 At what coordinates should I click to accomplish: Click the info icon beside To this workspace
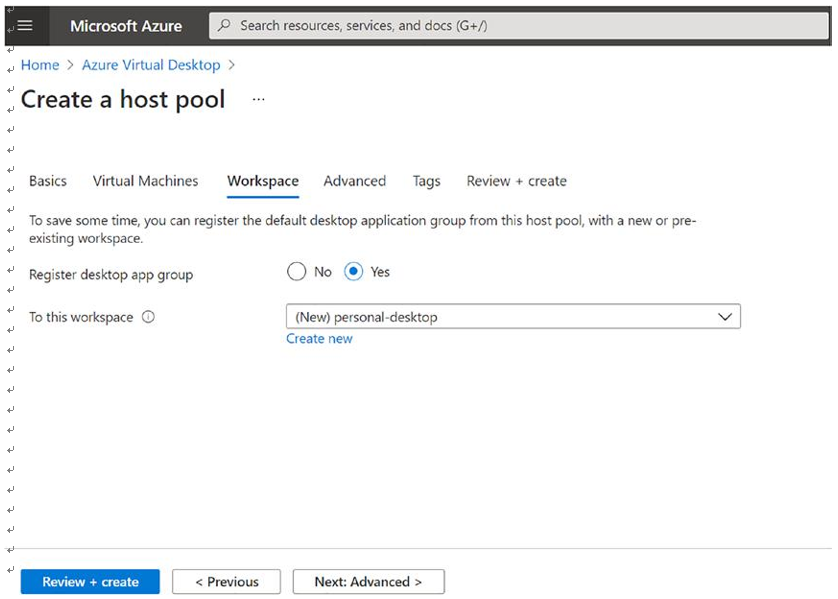(148, 317)
